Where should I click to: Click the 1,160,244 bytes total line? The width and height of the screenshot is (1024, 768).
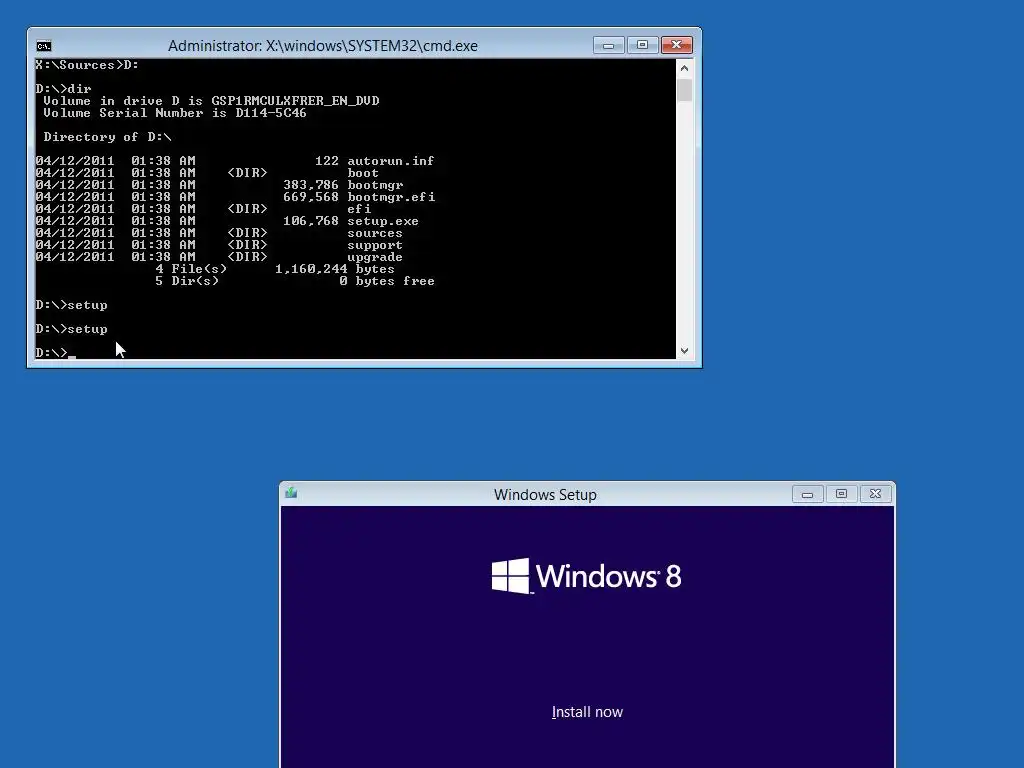275,269
